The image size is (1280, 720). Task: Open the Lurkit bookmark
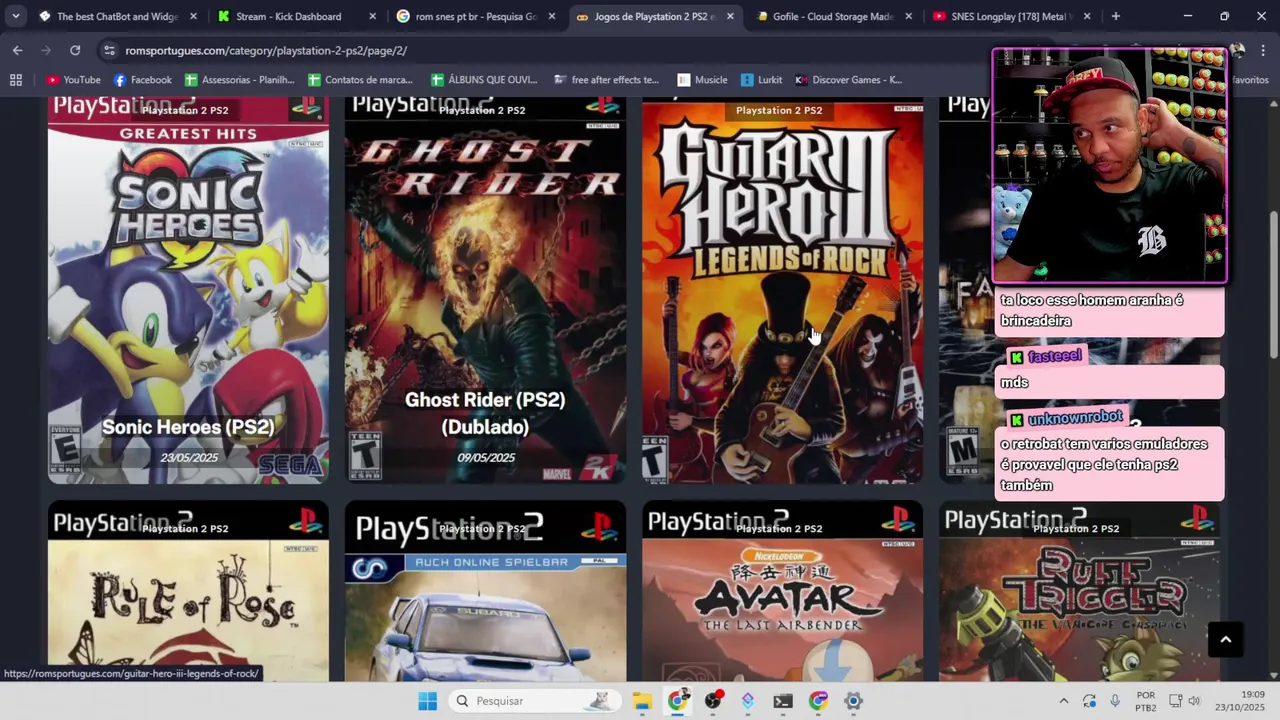762,80
